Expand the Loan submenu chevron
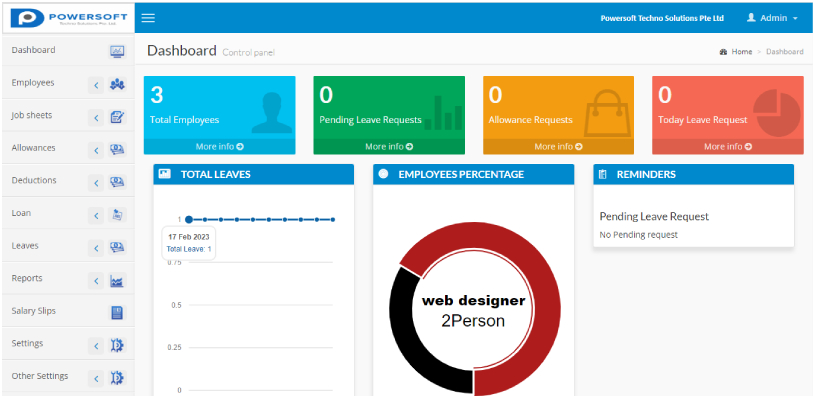 click(x=96, y=215)
